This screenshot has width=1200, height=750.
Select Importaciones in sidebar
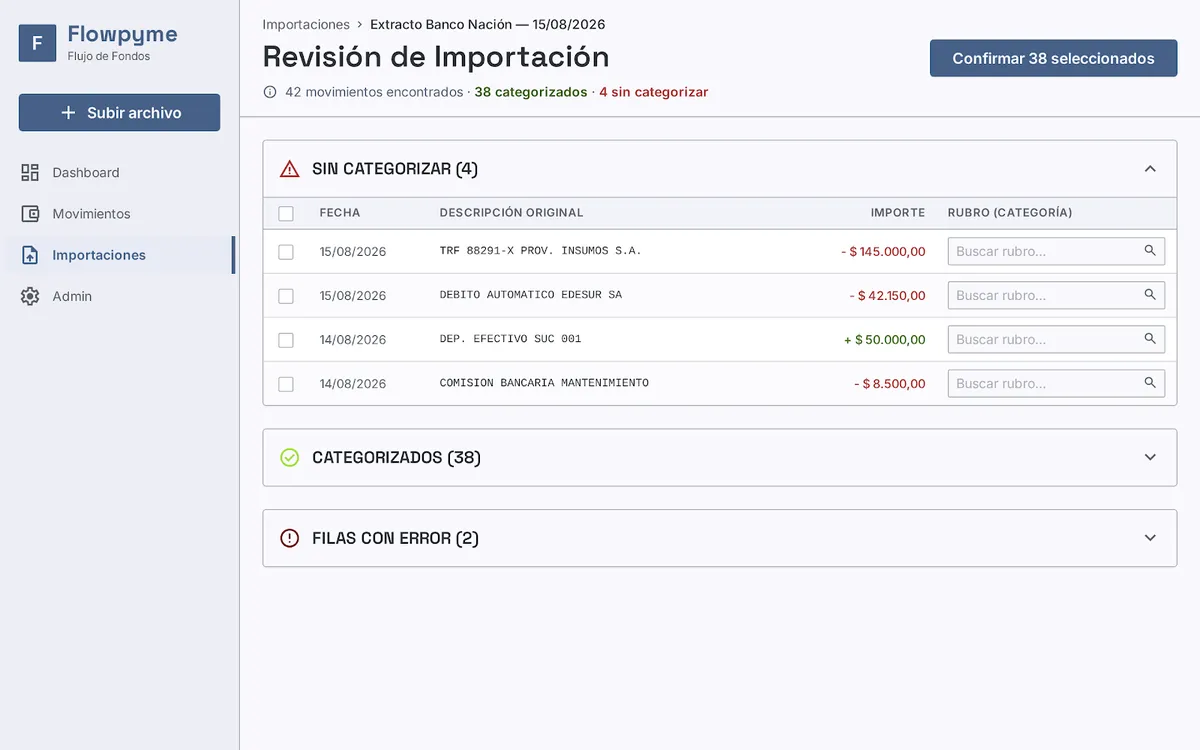(x=119, y=255)
